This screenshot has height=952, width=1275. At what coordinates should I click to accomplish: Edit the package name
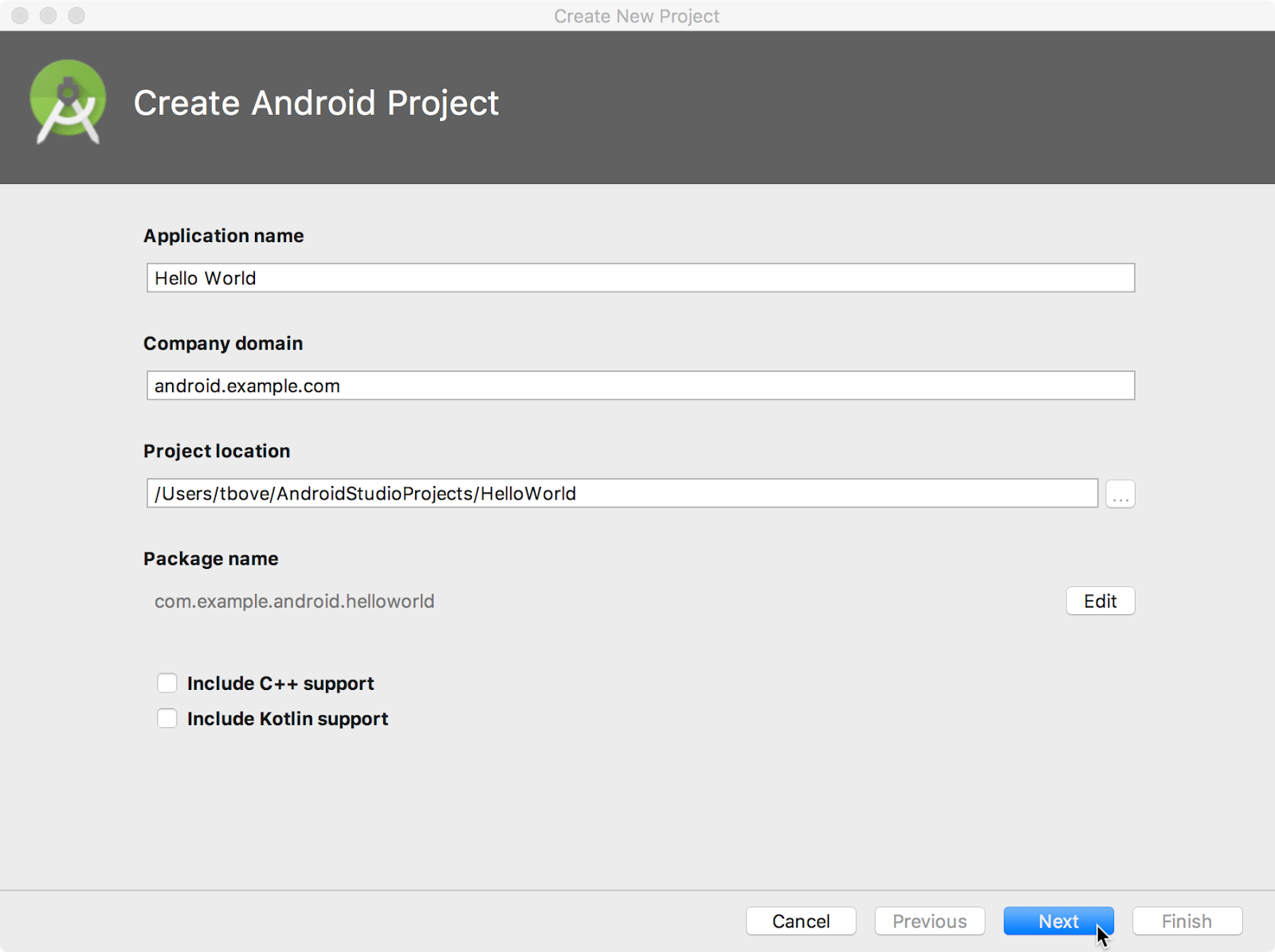coord(1100,601)
